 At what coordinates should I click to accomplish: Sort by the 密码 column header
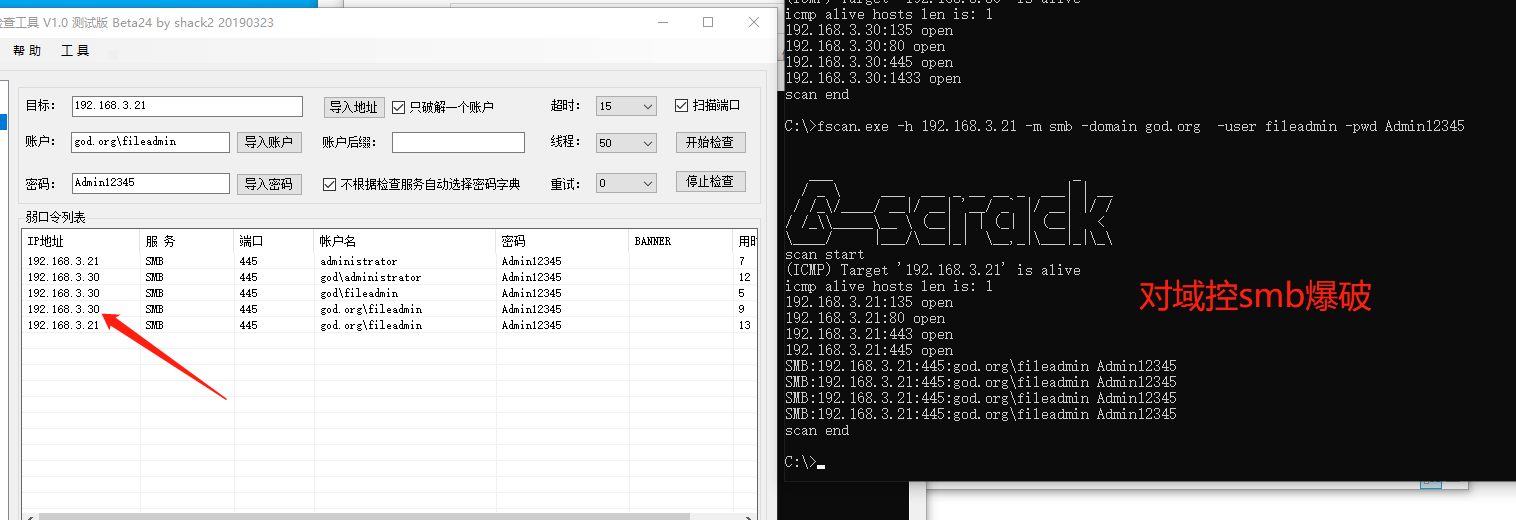pyautogui.click(x=563, y=241)
